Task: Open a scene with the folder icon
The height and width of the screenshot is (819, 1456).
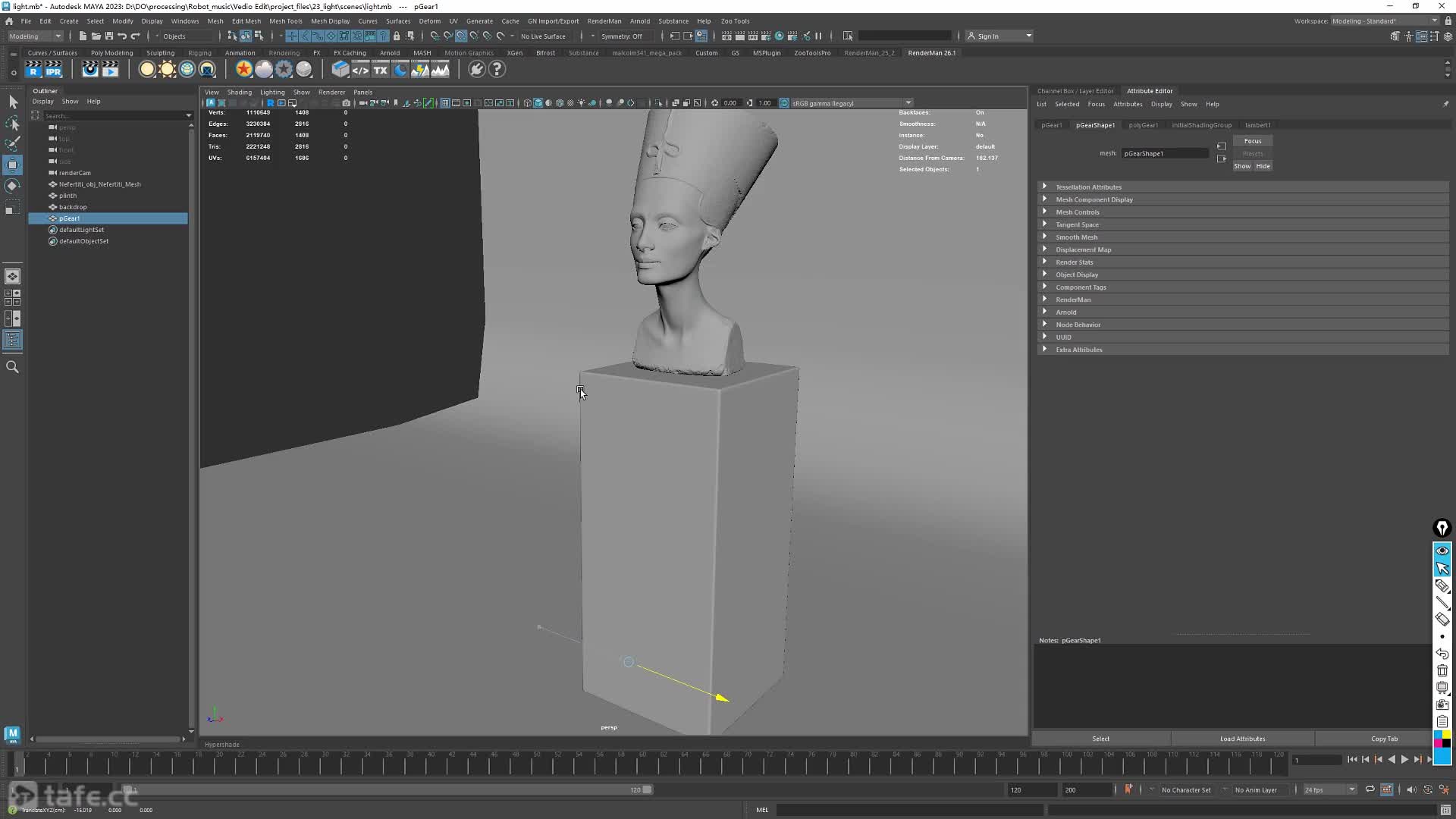Action: [96, 36]
